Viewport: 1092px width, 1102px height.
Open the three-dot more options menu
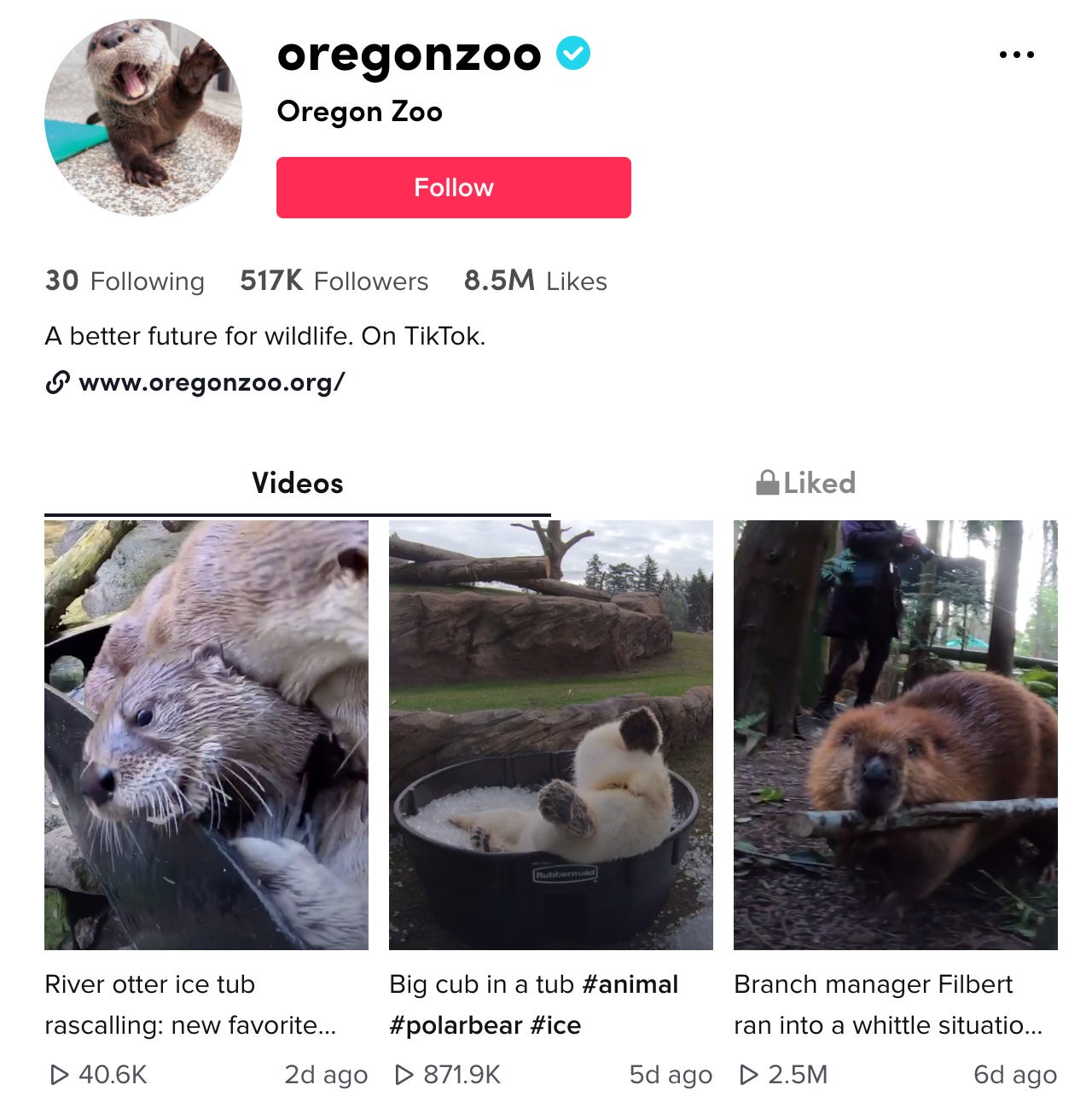click(1016, 55)
